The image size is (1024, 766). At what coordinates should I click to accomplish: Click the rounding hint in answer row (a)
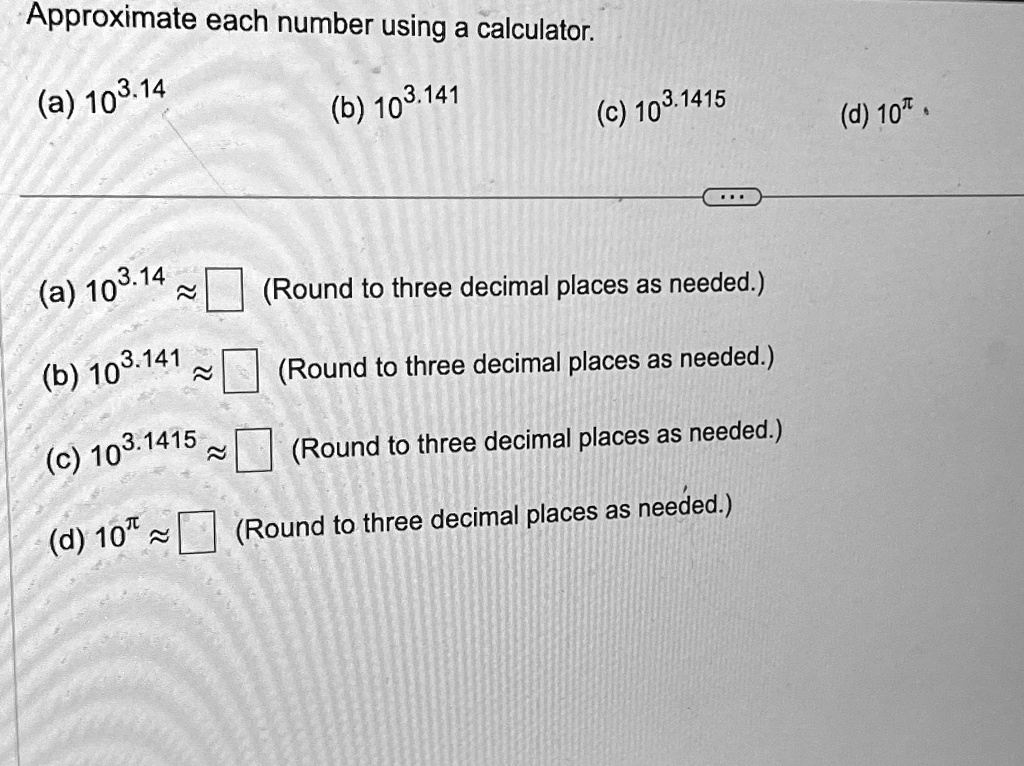click(513, 286)
